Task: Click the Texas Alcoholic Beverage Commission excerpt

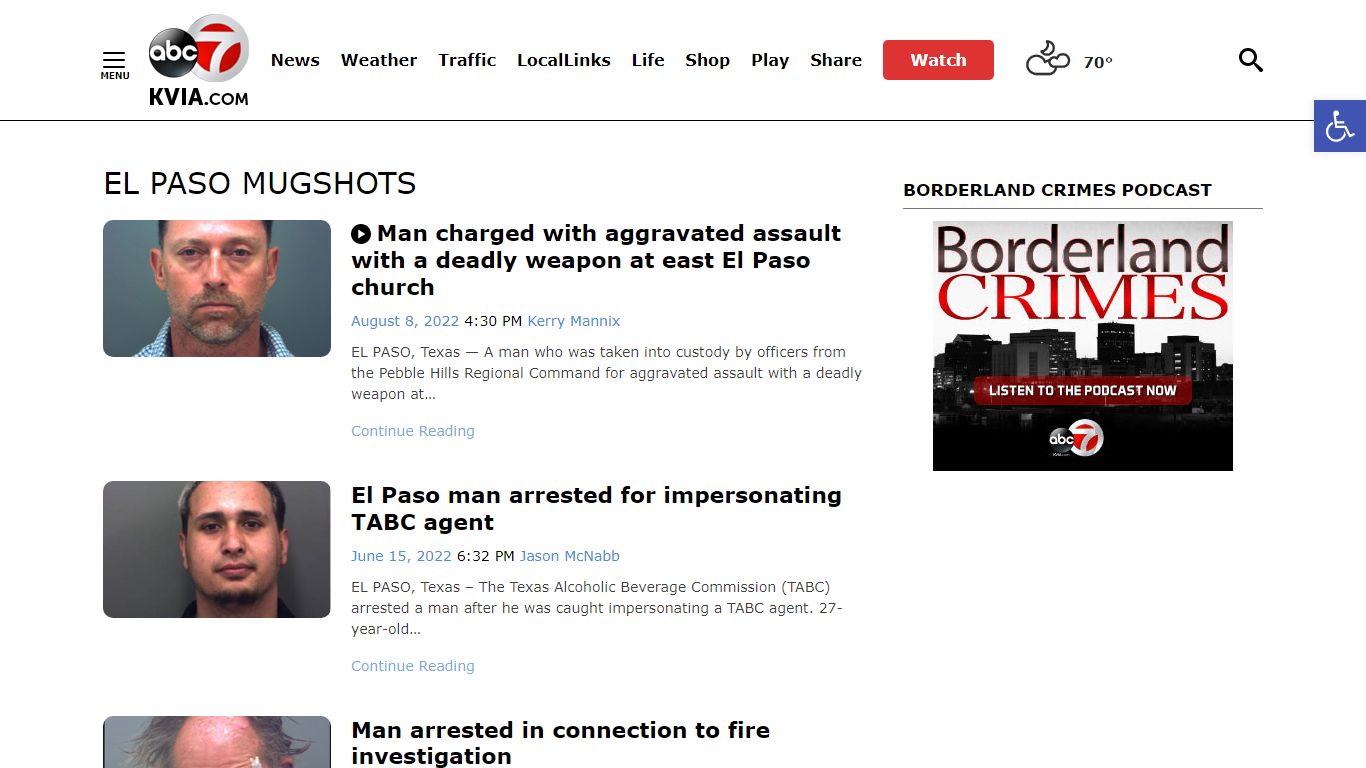Action: (x=597, y=608)
